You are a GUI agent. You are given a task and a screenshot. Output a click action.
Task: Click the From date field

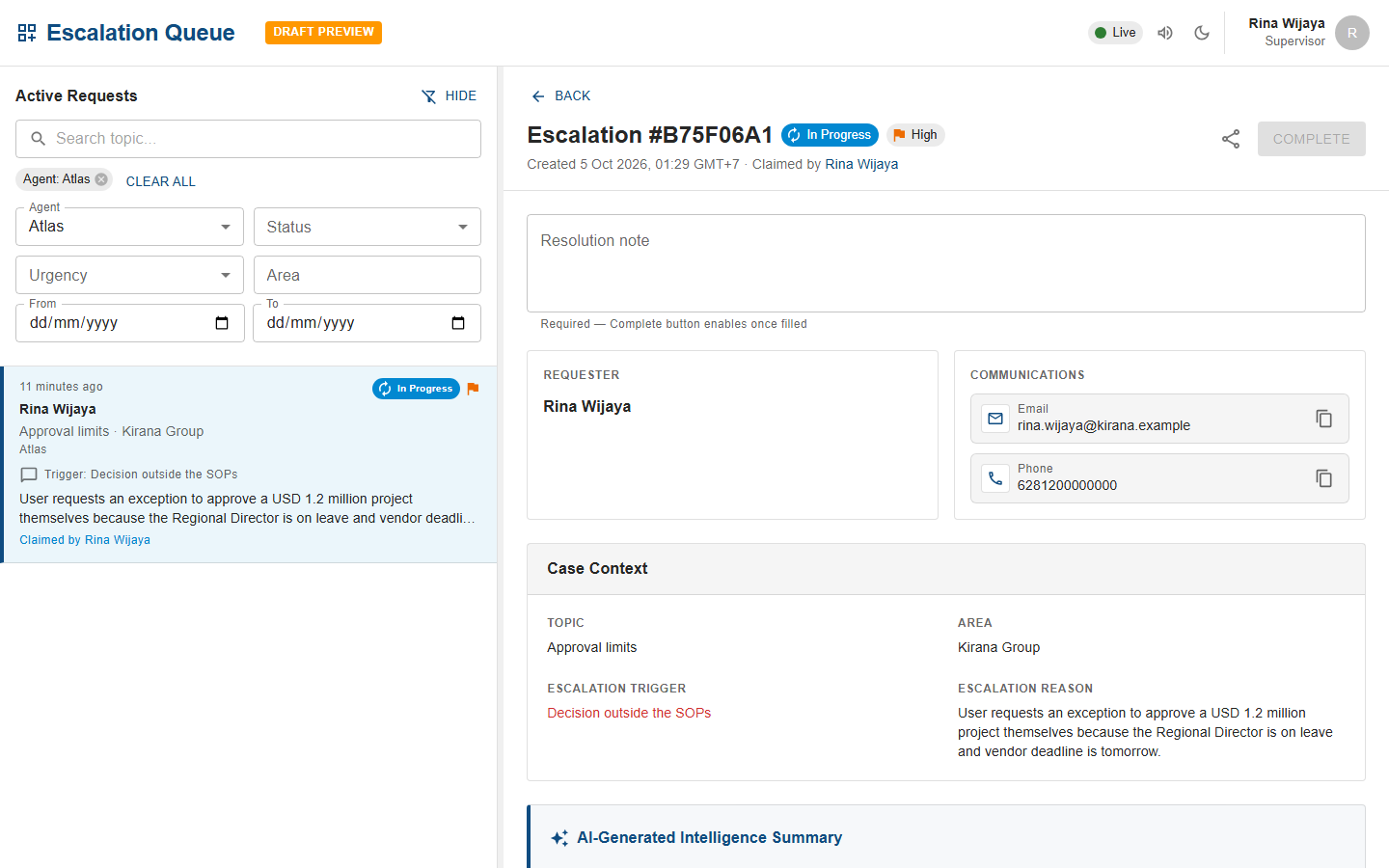pos(129,323)
